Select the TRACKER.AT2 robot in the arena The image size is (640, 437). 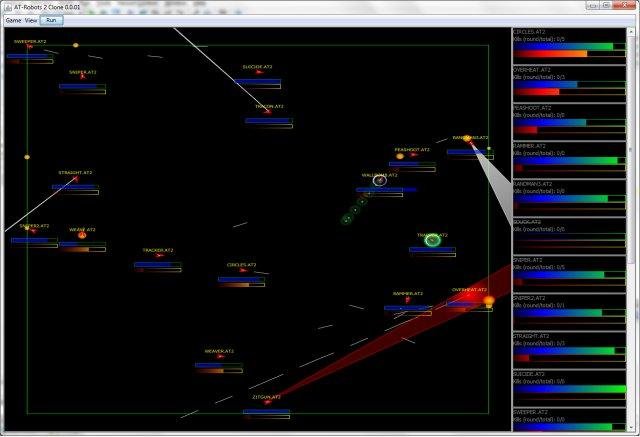[x=158, y=255]
